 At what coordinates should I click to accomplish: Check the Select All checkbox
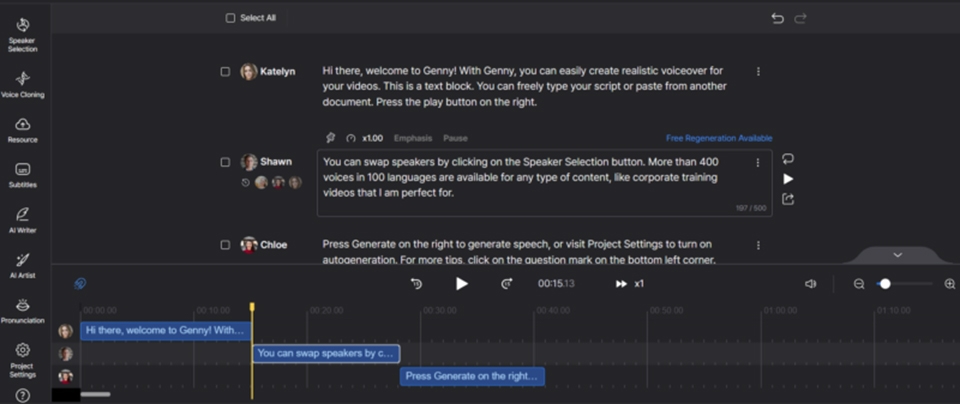point(231,18)
